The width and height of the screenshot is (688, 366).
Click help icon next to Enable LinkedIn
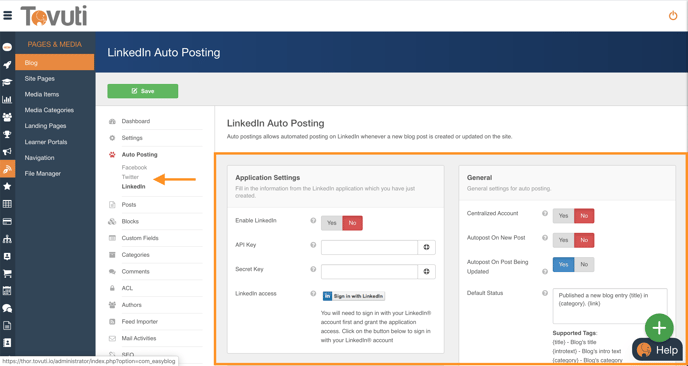pos(313,221)
